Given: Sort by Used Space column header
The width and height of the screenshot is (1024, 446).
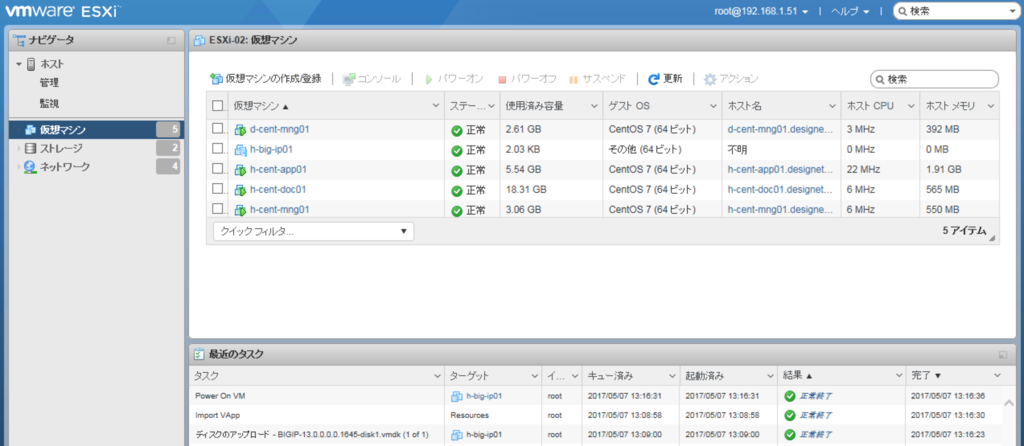Looking at the screenshot, I should [534, 106].
